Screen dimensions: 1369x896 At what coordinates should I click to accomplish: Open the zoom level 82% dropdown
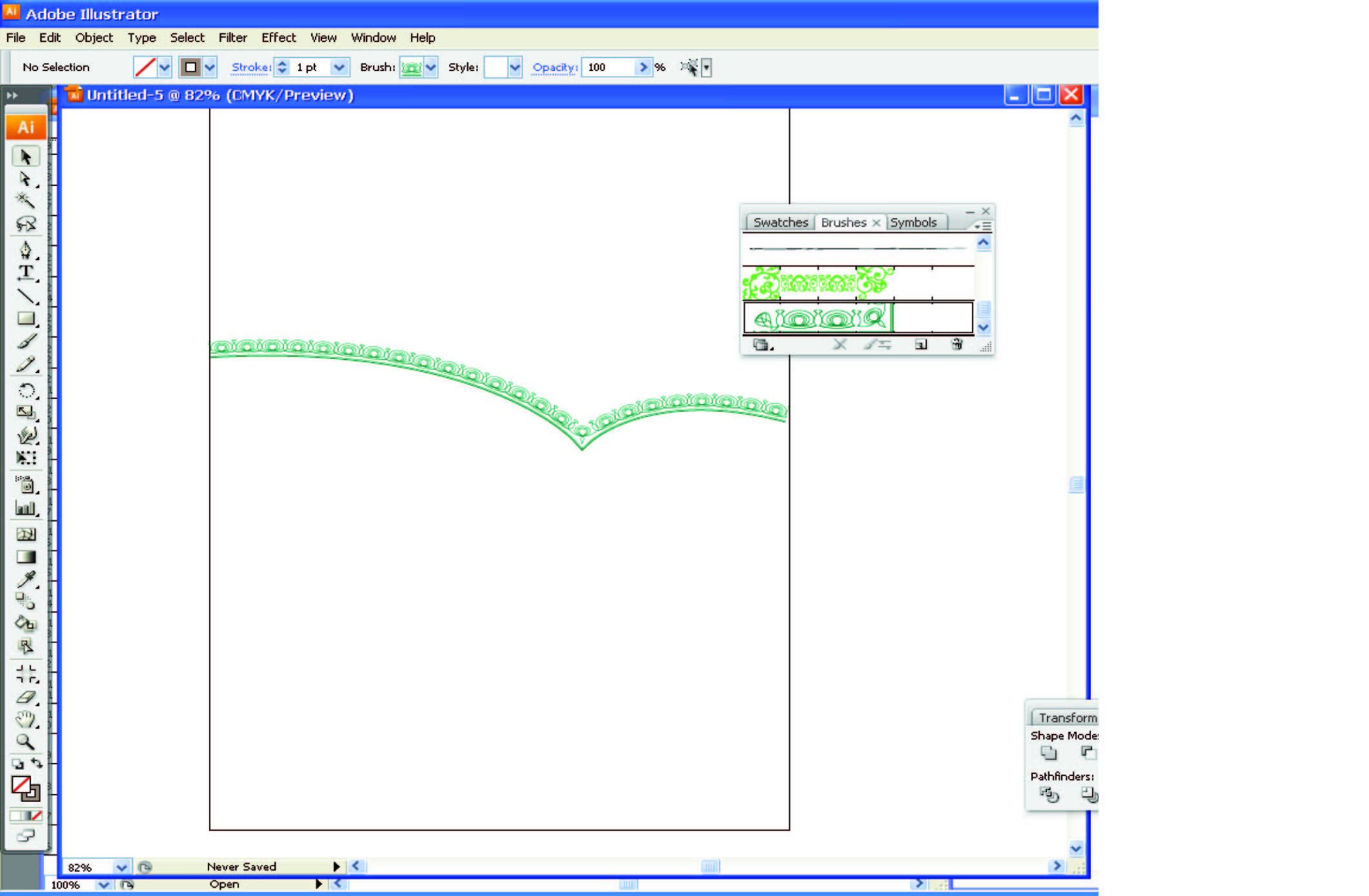click(x=121, y=867)
